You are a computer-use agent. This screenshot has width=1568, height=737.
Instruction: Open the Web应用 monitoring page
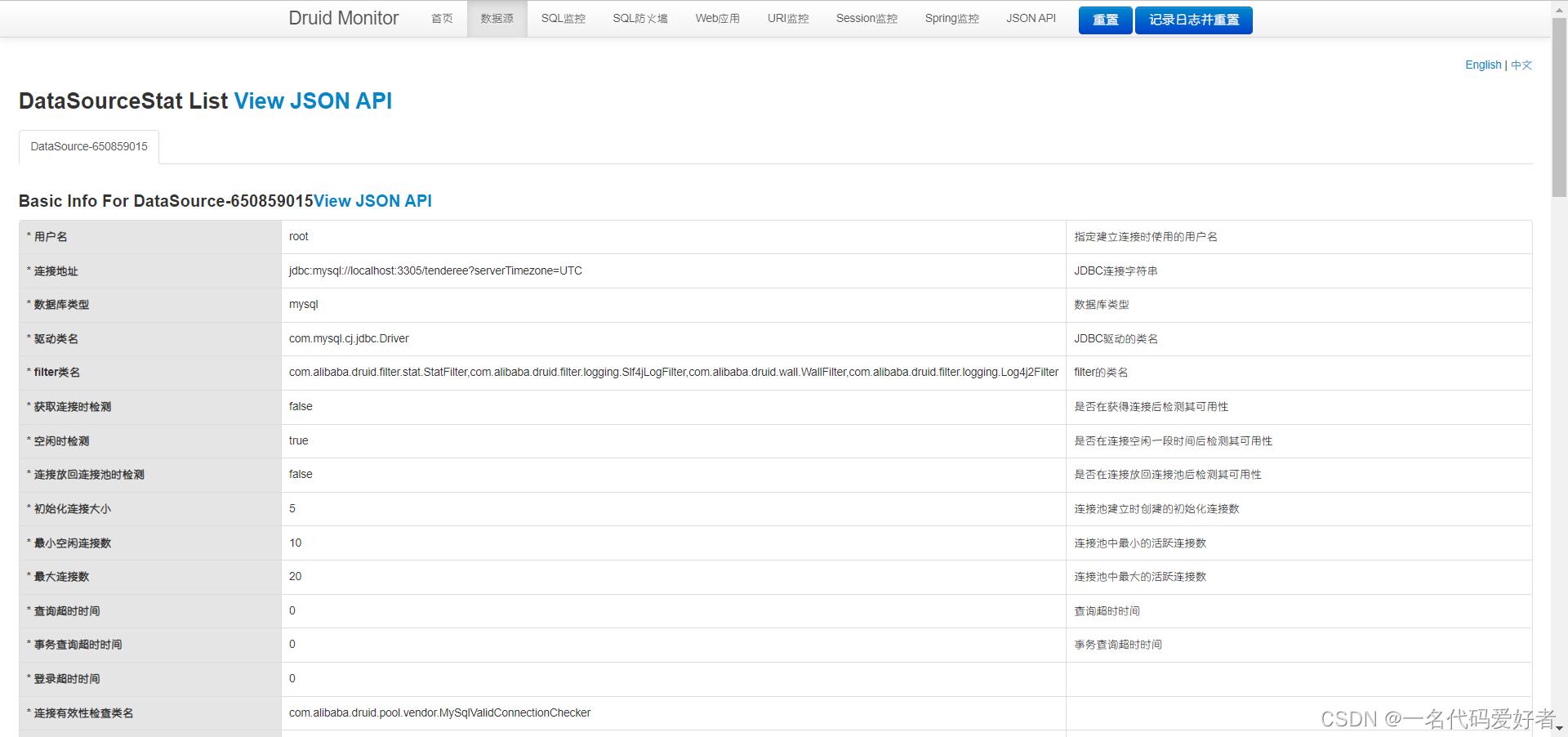click(x=717, y=18)
